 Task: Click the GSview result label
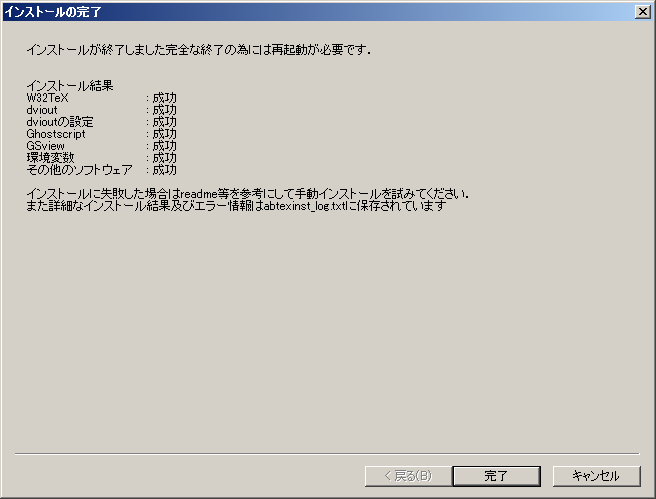[46, 146]
